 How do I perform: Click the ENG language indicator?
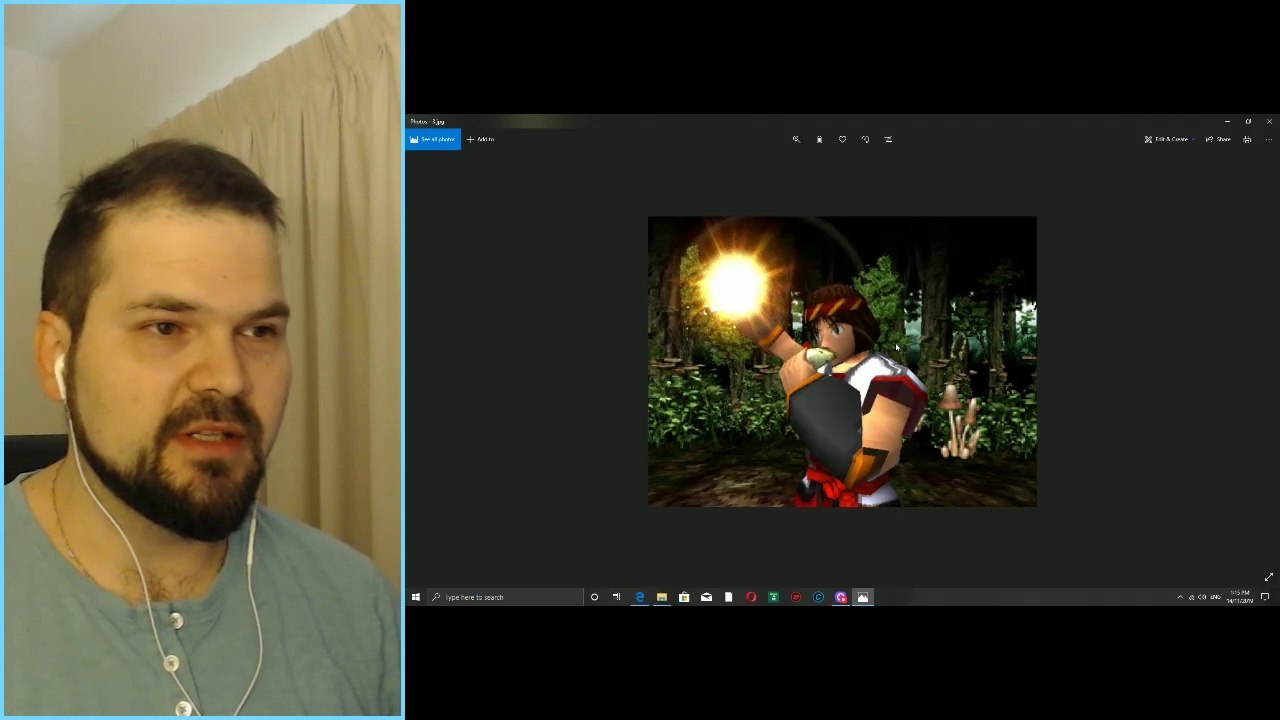[1216, 597]
